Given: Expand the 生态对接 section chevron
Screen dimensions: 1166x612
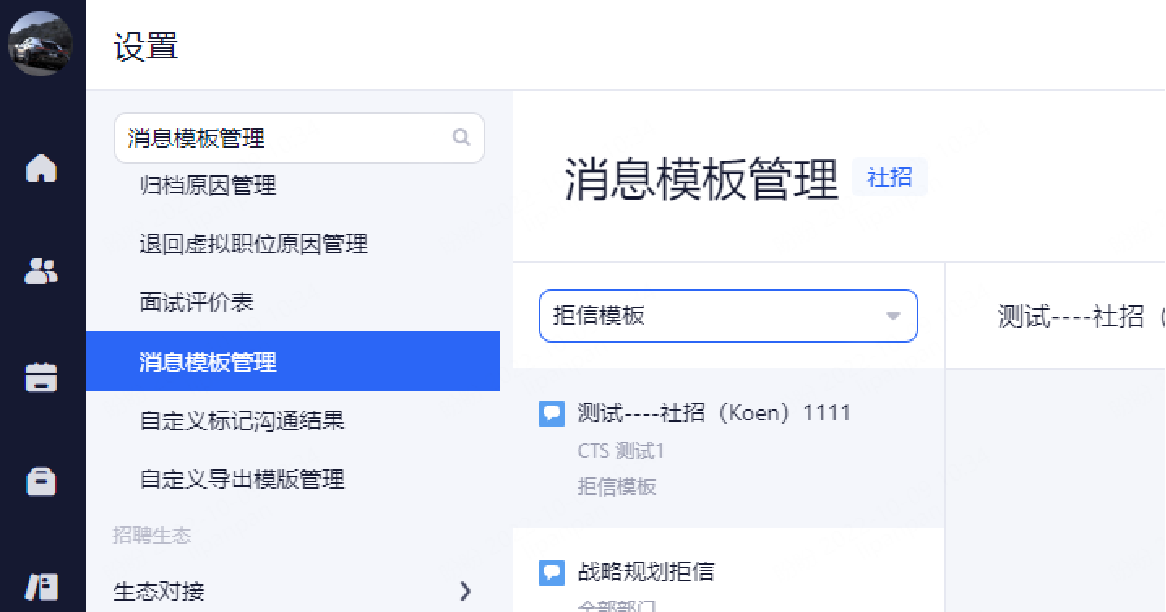Looking at the screenshot, I should point(466,591).
